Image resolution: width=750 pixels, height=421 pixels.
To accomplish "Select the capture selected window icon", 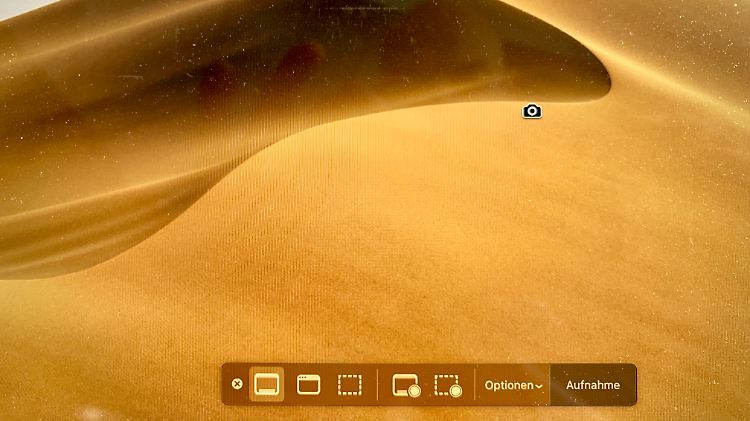I will pyautogui.click(x=309, y=384).
